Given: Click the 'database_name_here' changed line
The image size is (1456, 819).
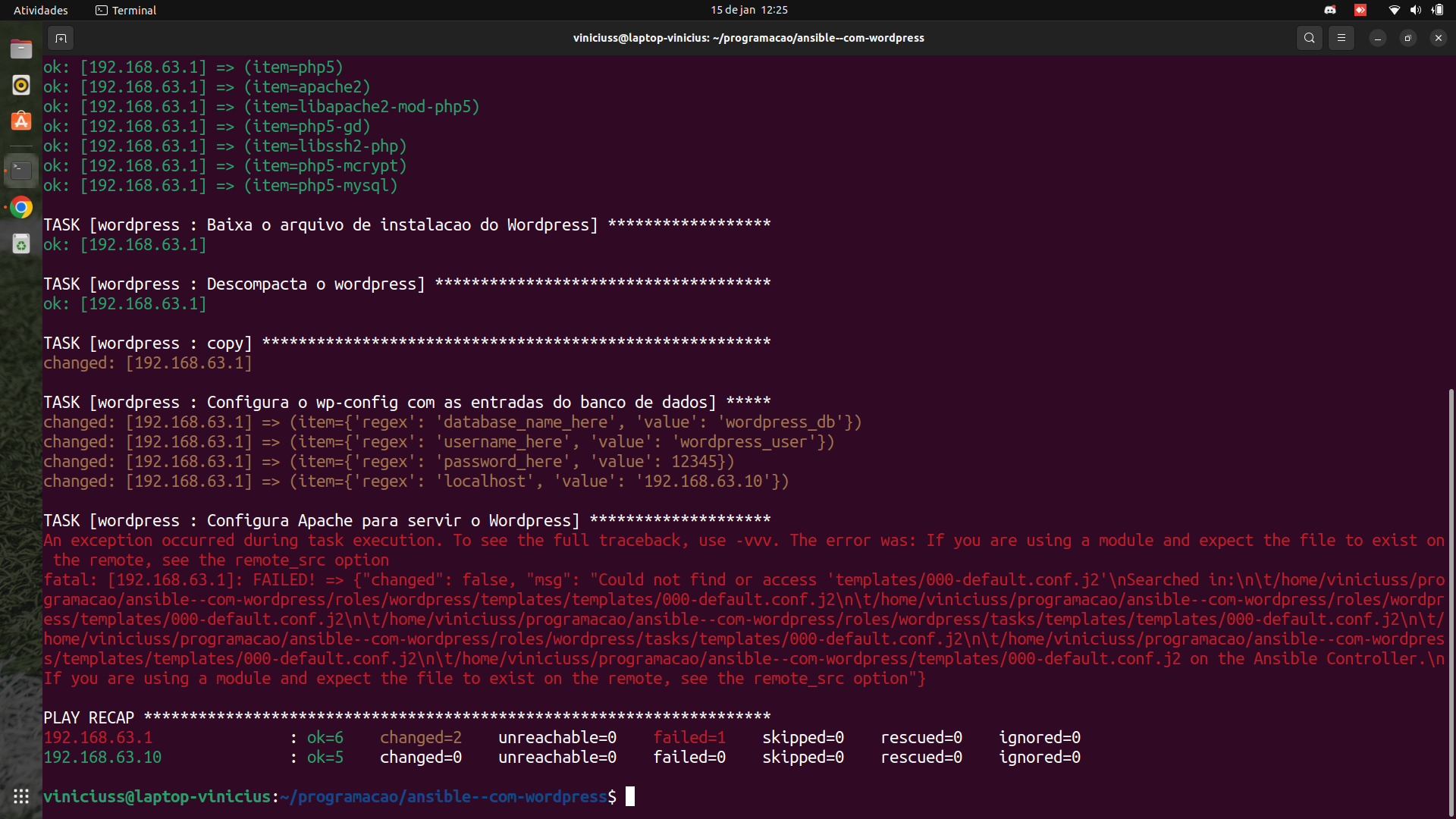Looking at the screenshot, I should click(x=453, y=422).
